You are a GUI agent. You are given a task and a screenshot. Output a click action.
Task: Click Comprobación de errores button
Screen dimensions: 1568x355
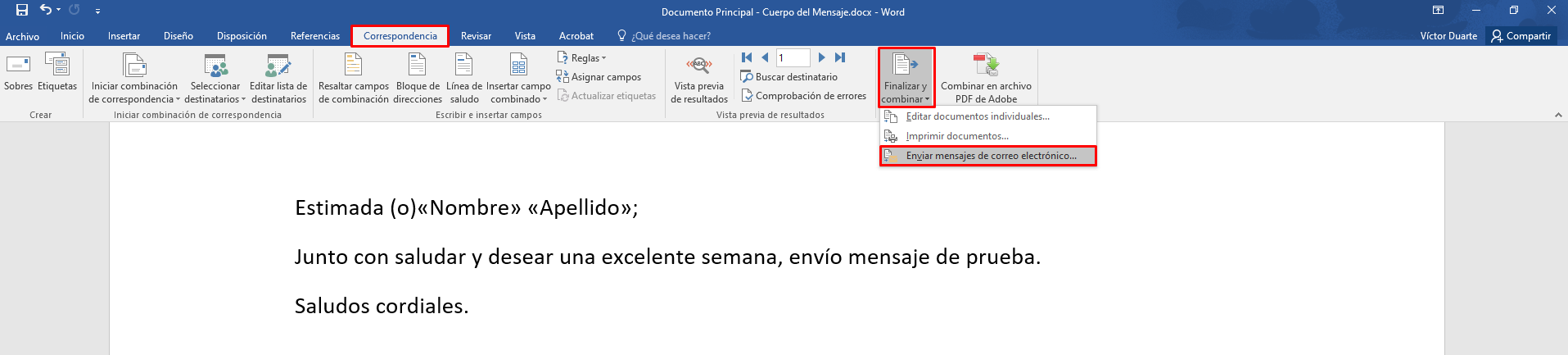(804, 96)
